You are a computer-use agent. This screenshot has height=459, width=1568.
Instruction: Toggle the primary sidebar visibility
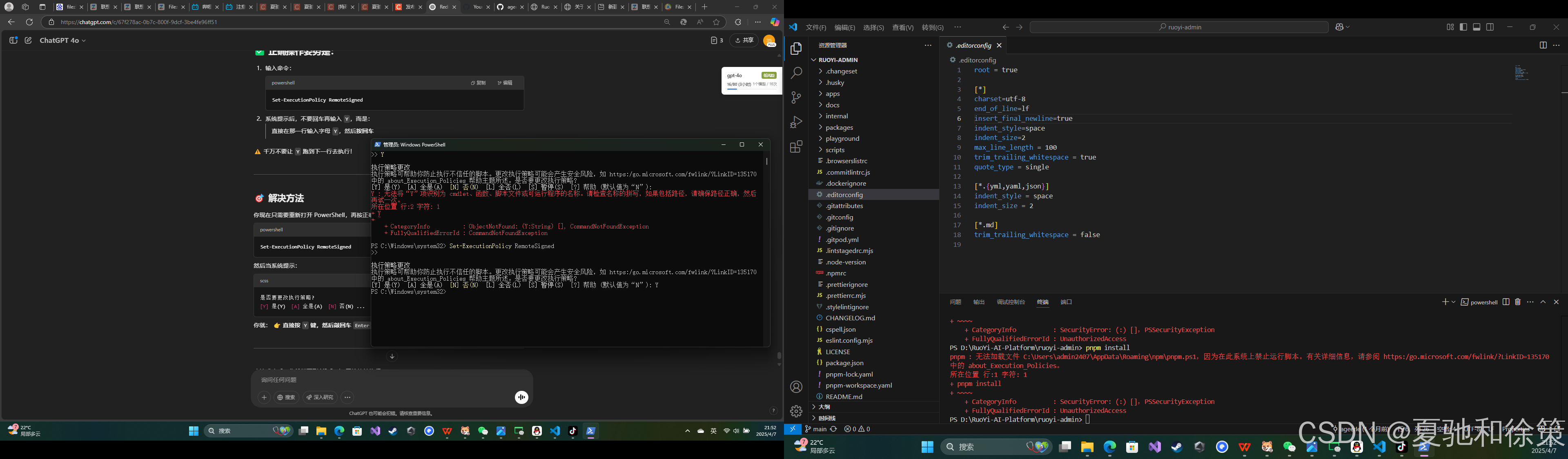tap(1463, 27)
